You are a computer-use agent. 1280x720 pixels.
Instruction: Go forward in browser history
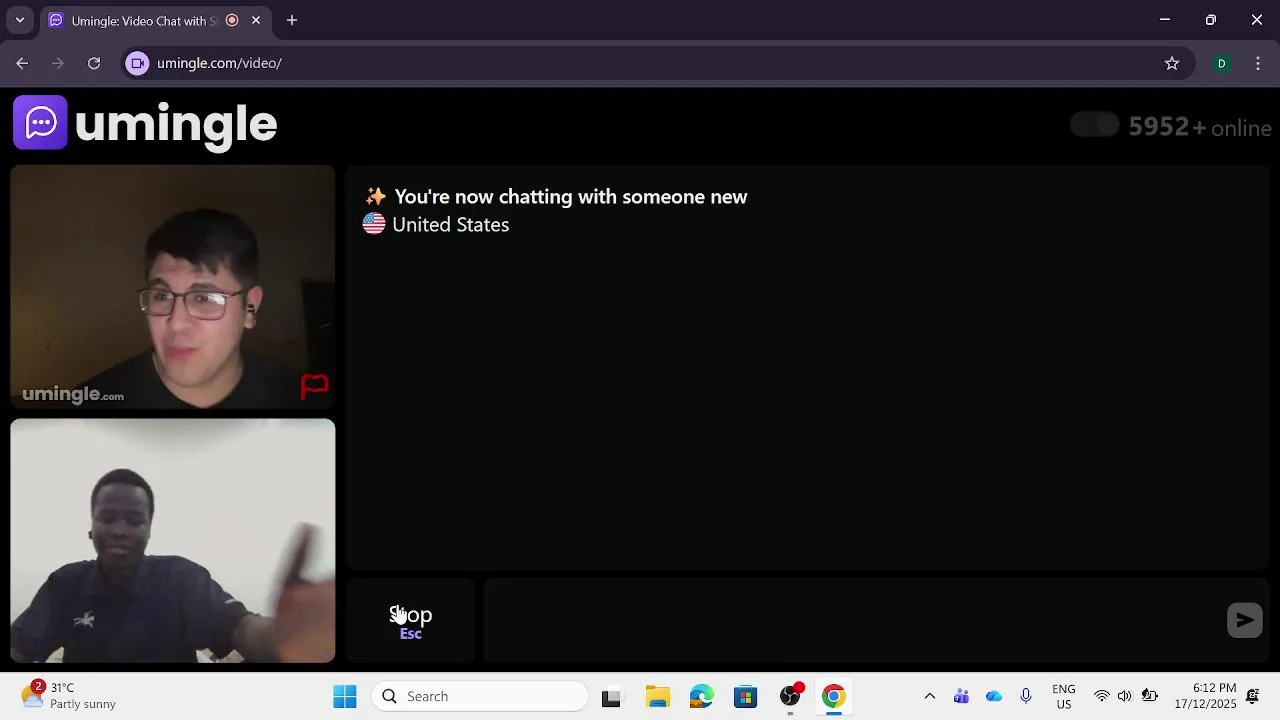[58, 63]
